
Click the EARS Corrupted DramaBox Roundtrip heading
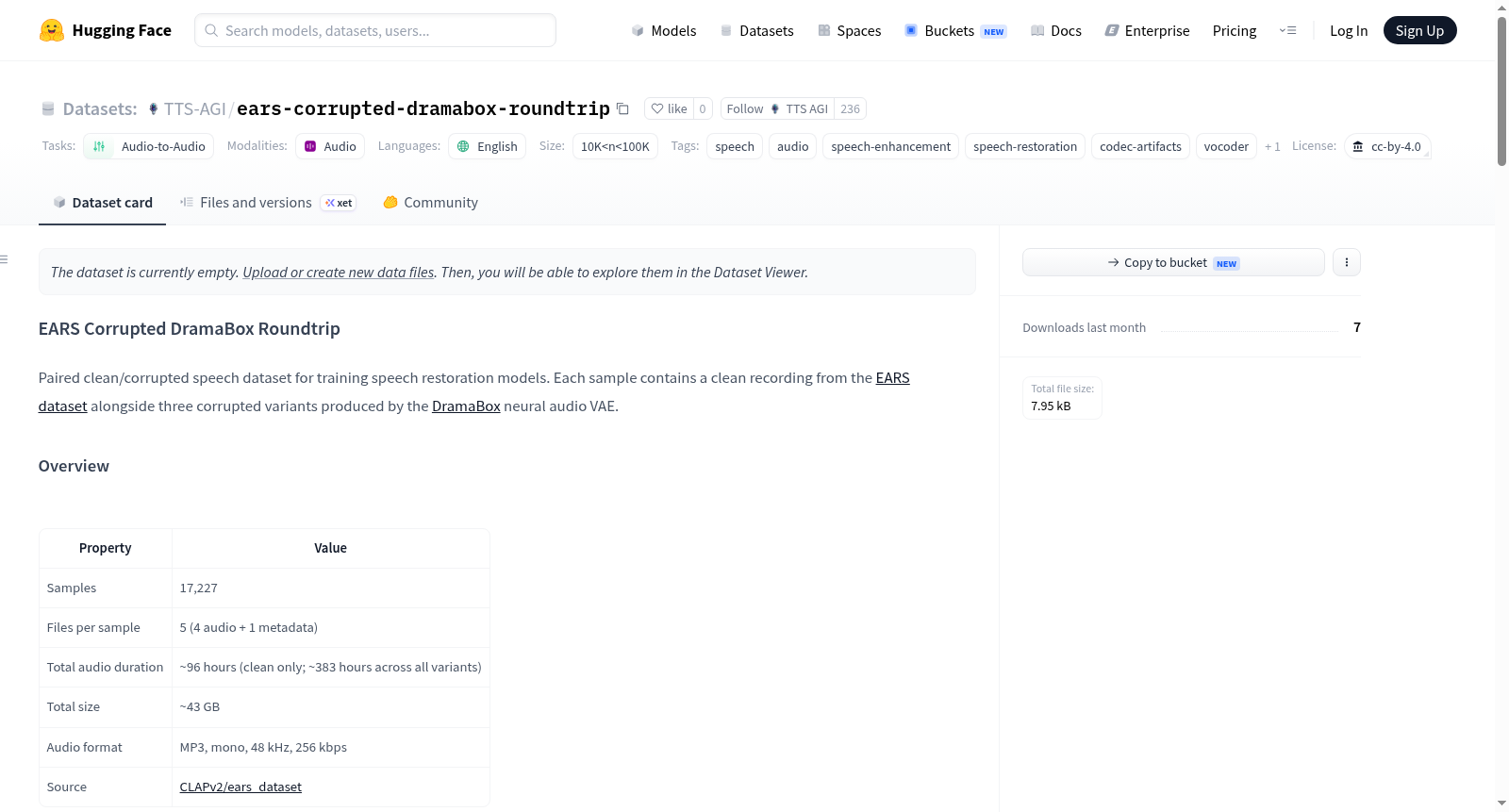tap(190, 328)
